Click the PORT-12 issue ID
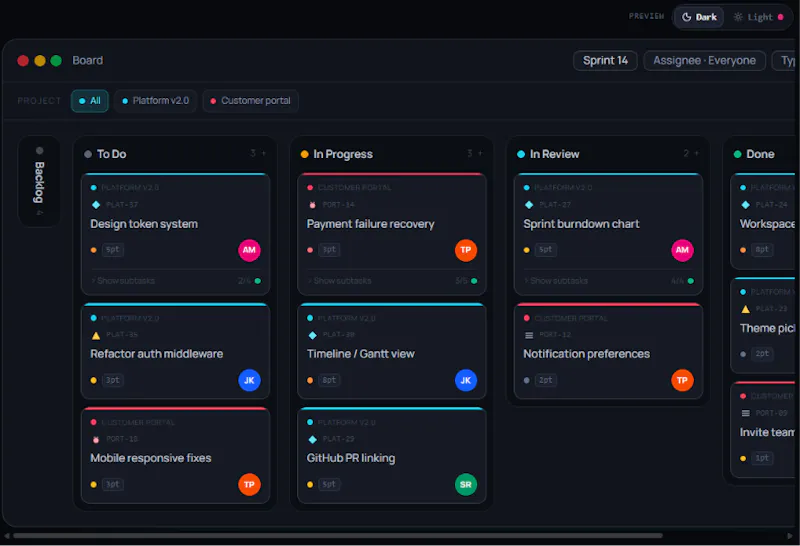 point(555,335)
